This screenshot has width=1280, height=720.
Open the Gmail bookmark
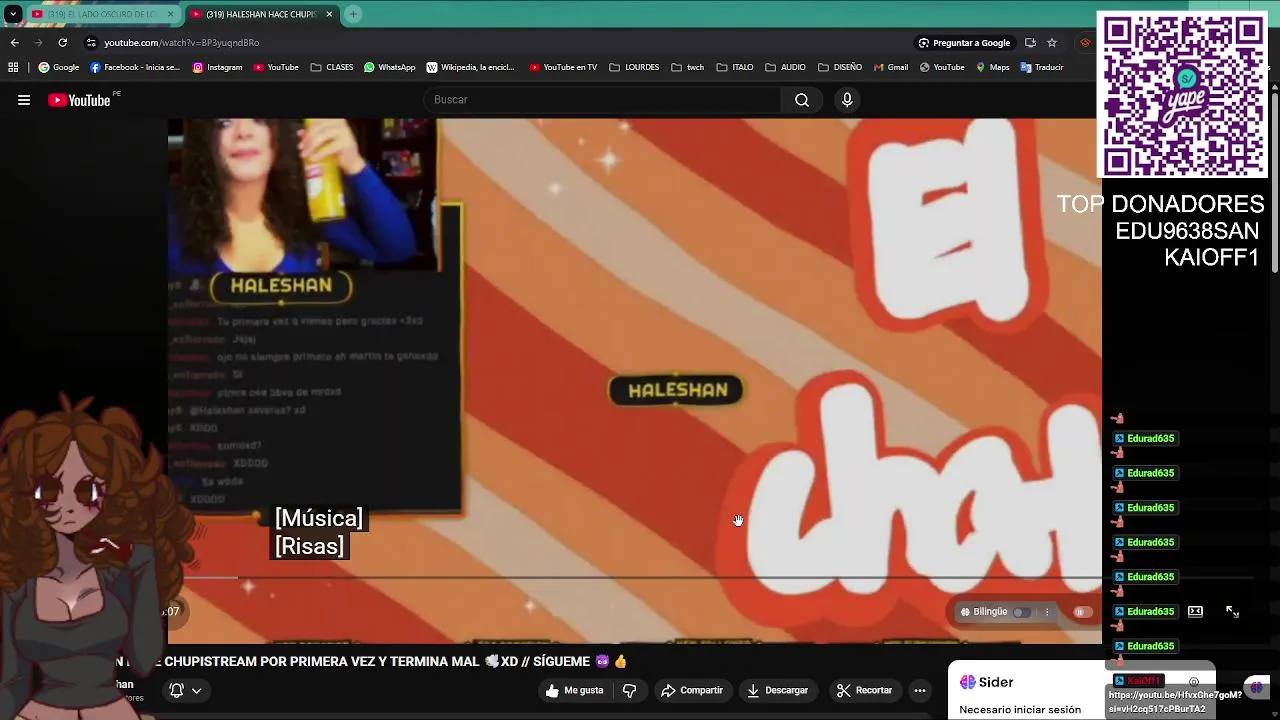coord(891,67)
